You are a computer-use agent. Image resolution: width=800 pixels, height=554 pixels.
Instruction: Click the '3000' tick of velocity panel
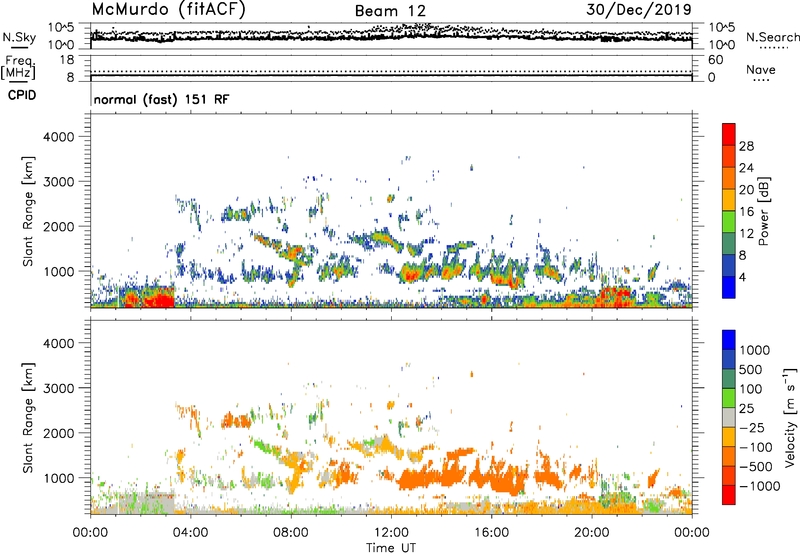[x=58, y=388]
